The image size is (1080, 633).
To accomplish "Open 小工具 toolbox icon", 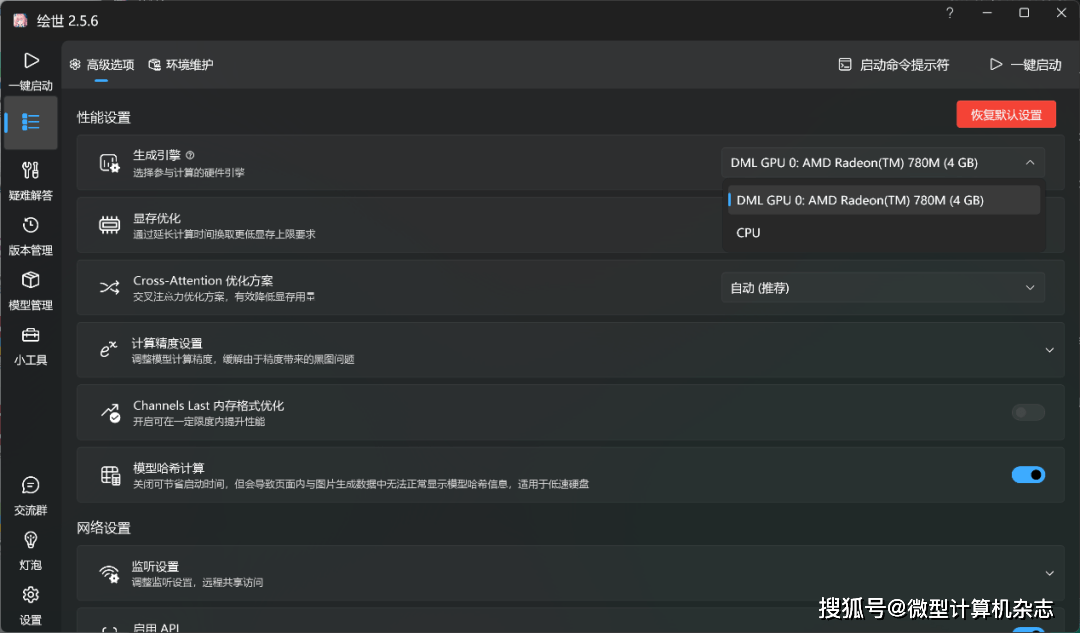I will click(30, 336).
